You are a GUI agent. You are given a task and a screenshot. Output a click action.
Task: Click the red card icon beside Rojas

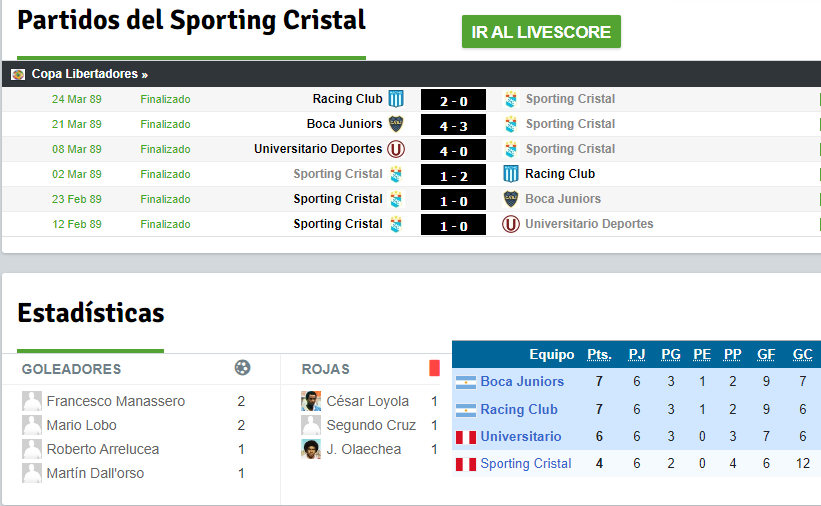point(434,368)
